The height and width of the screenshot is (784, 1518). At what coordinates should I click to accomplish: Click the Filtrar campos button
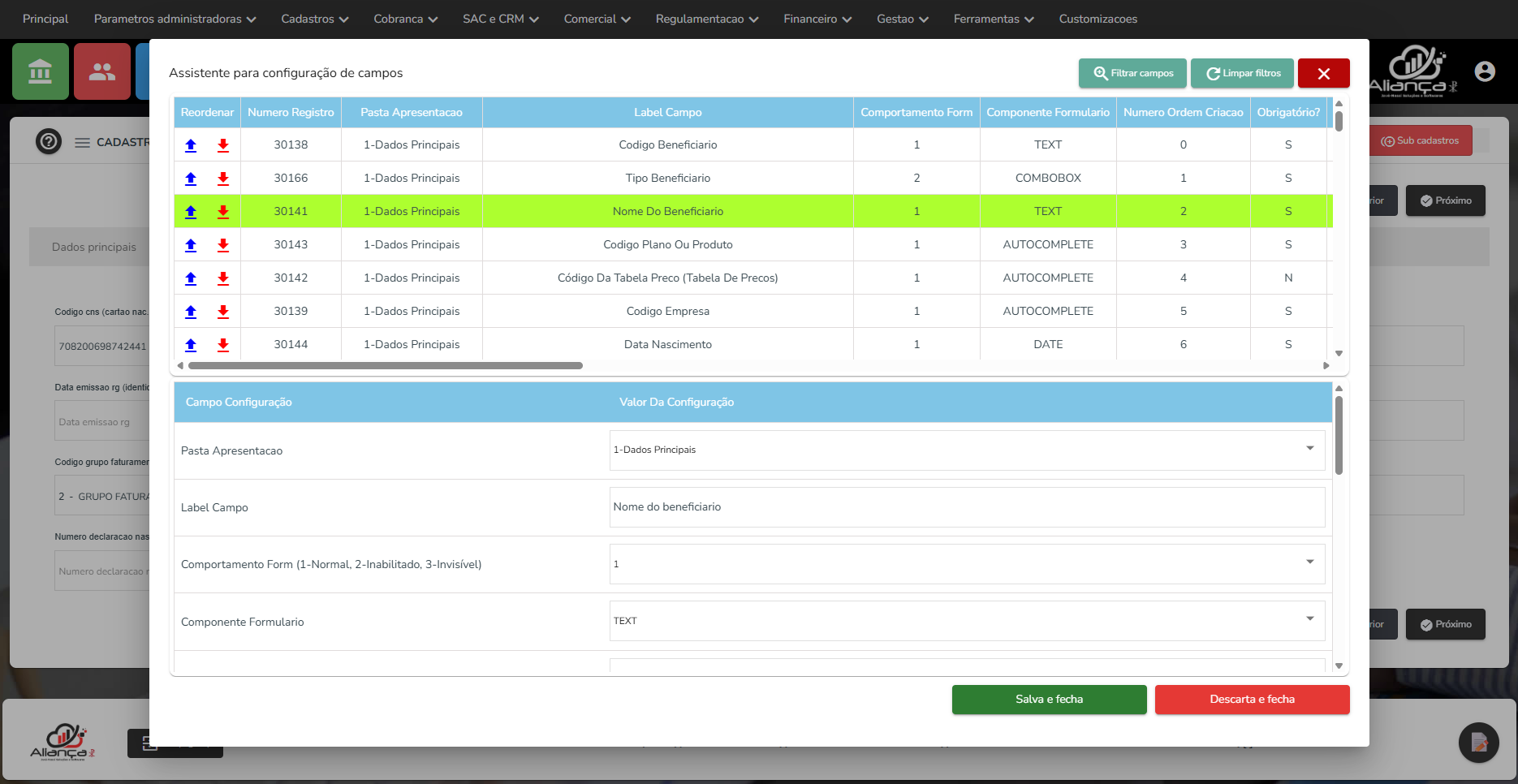[1132, 73]
